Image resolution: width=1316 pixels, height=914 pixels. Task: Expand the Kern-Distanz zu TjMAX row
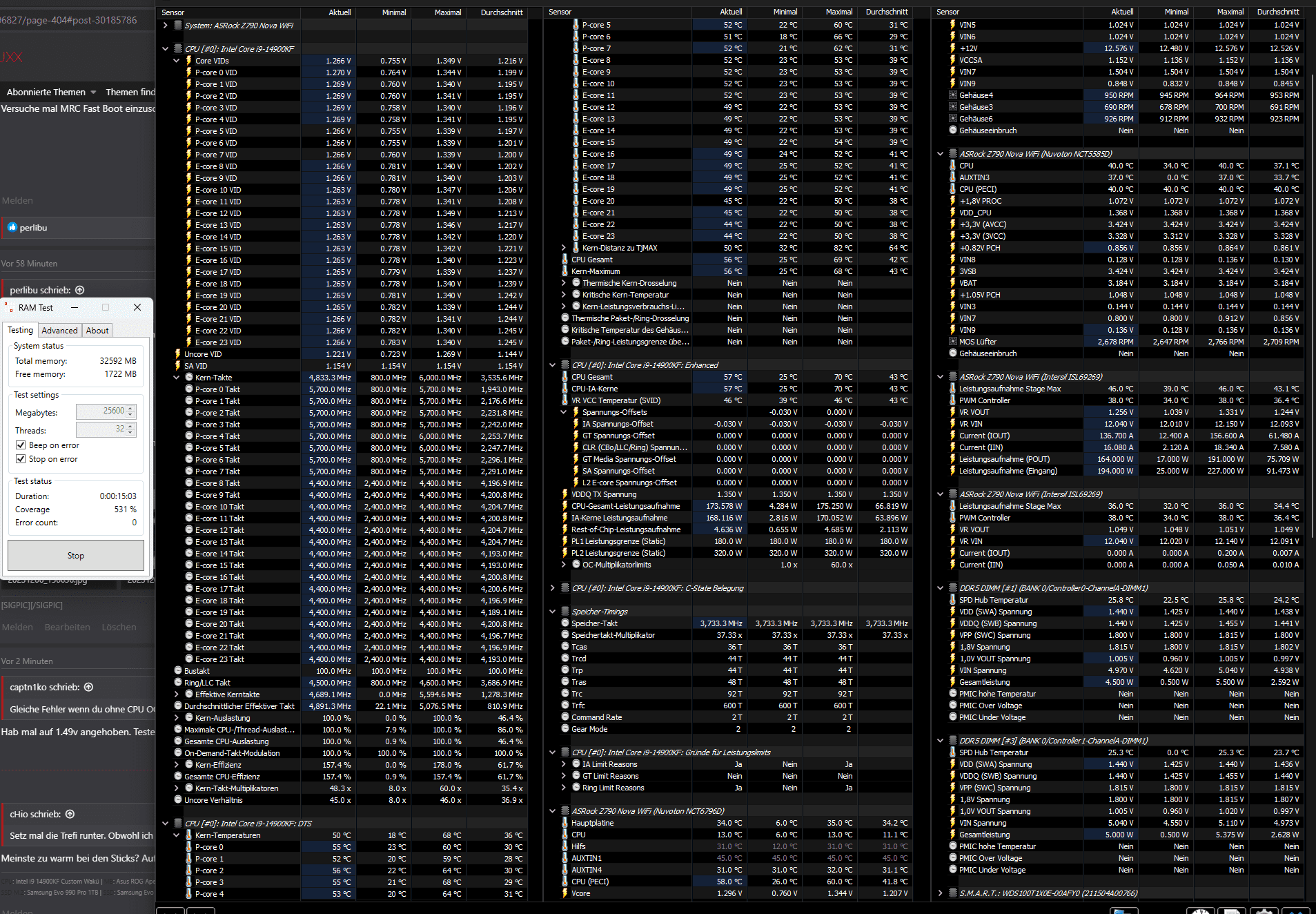pyautogui.click(x=563, y=248)
